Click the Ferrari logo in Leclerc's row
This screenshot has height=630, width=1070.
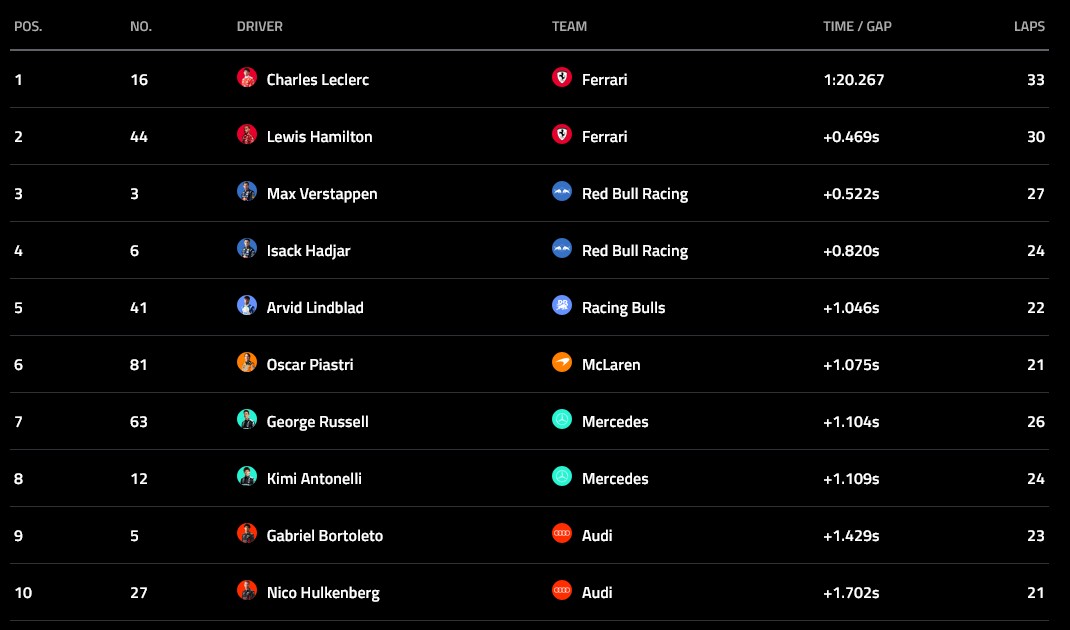point(562,78)
